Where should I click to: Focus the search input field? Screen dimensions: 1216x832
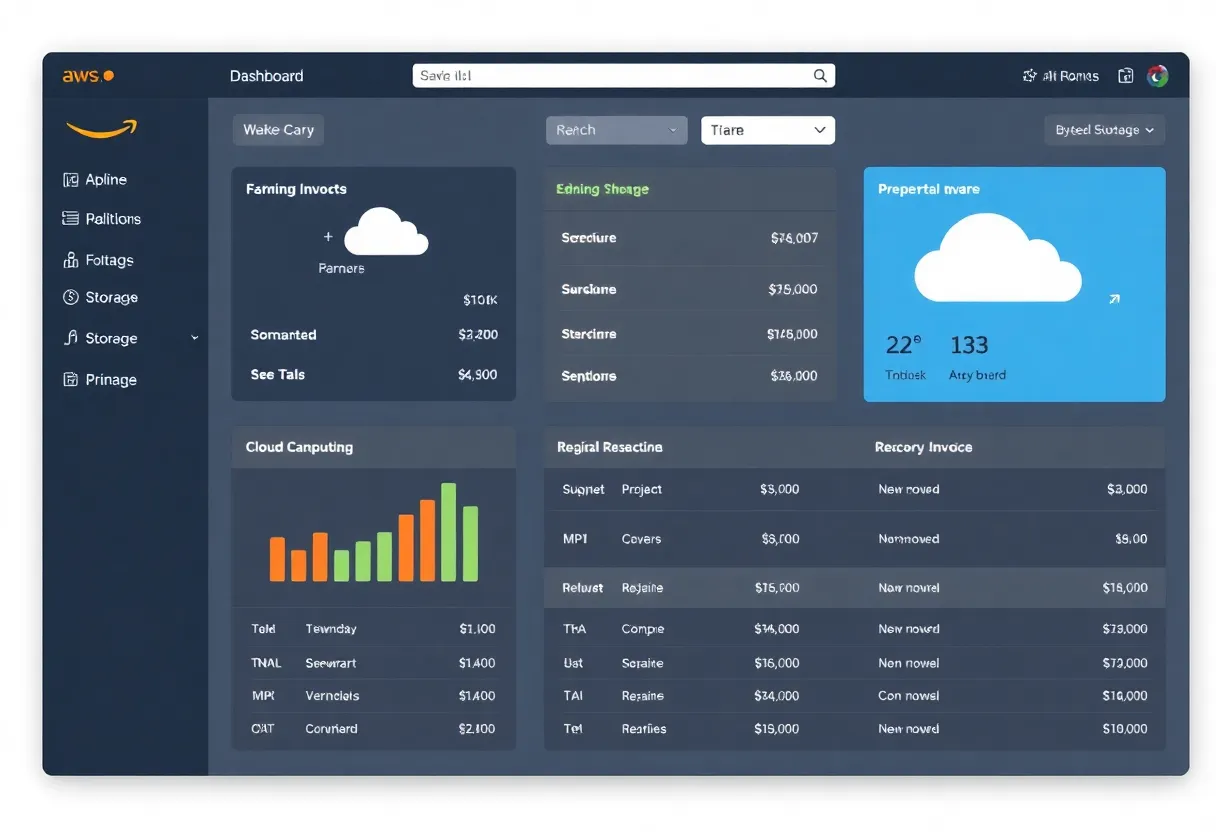(624, 76)
